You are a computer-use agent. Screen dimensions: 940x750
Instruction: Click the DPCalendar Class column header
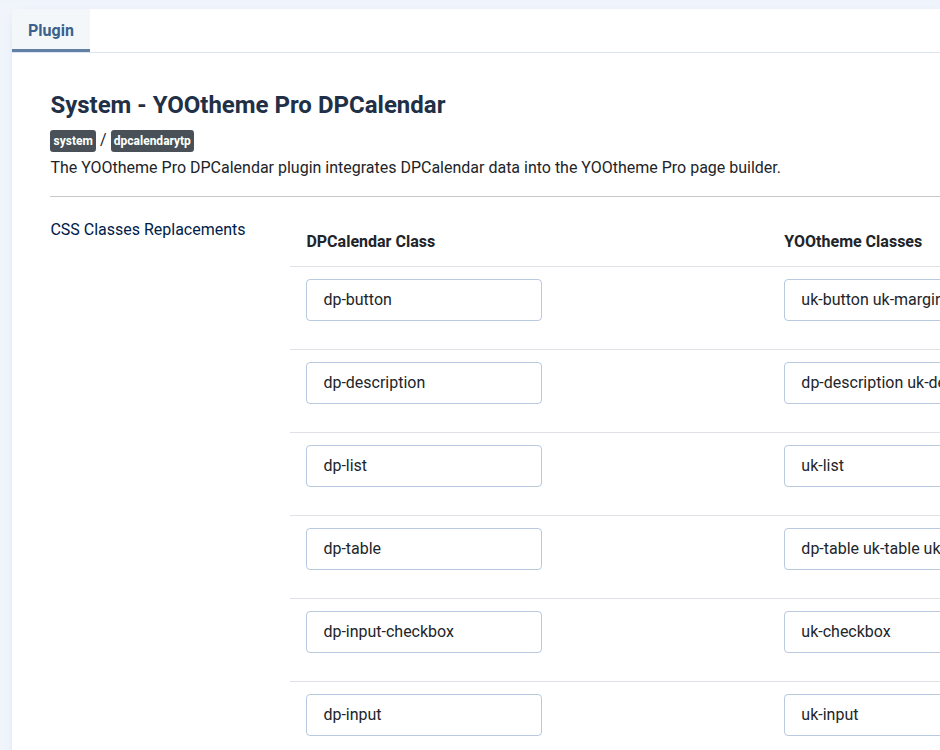(371, 242)
